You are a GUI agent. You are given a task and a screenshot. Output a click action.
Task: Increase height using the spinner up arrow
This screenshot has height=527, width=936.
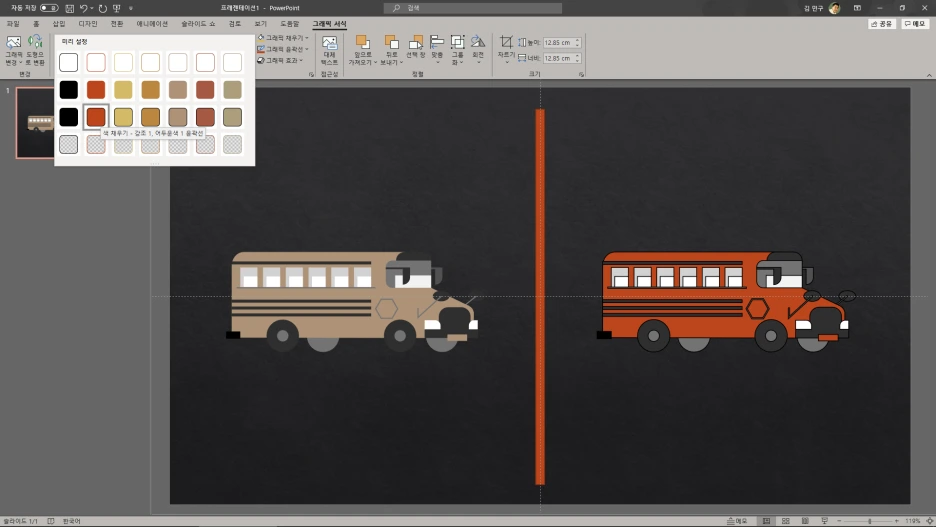[578, 41]
